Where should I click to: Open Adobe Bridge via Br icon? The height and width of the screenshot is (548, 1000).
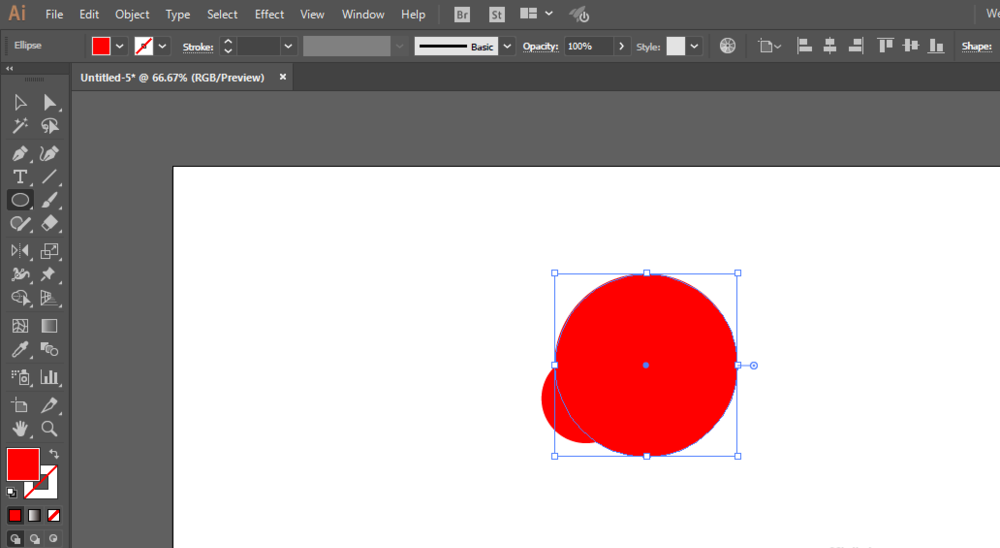click(x=462, y=15)
